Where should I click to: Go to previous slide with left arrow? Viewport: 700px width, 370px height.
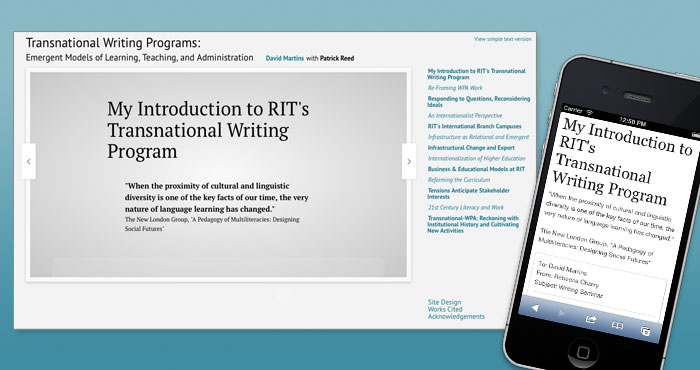coord(29,162)
